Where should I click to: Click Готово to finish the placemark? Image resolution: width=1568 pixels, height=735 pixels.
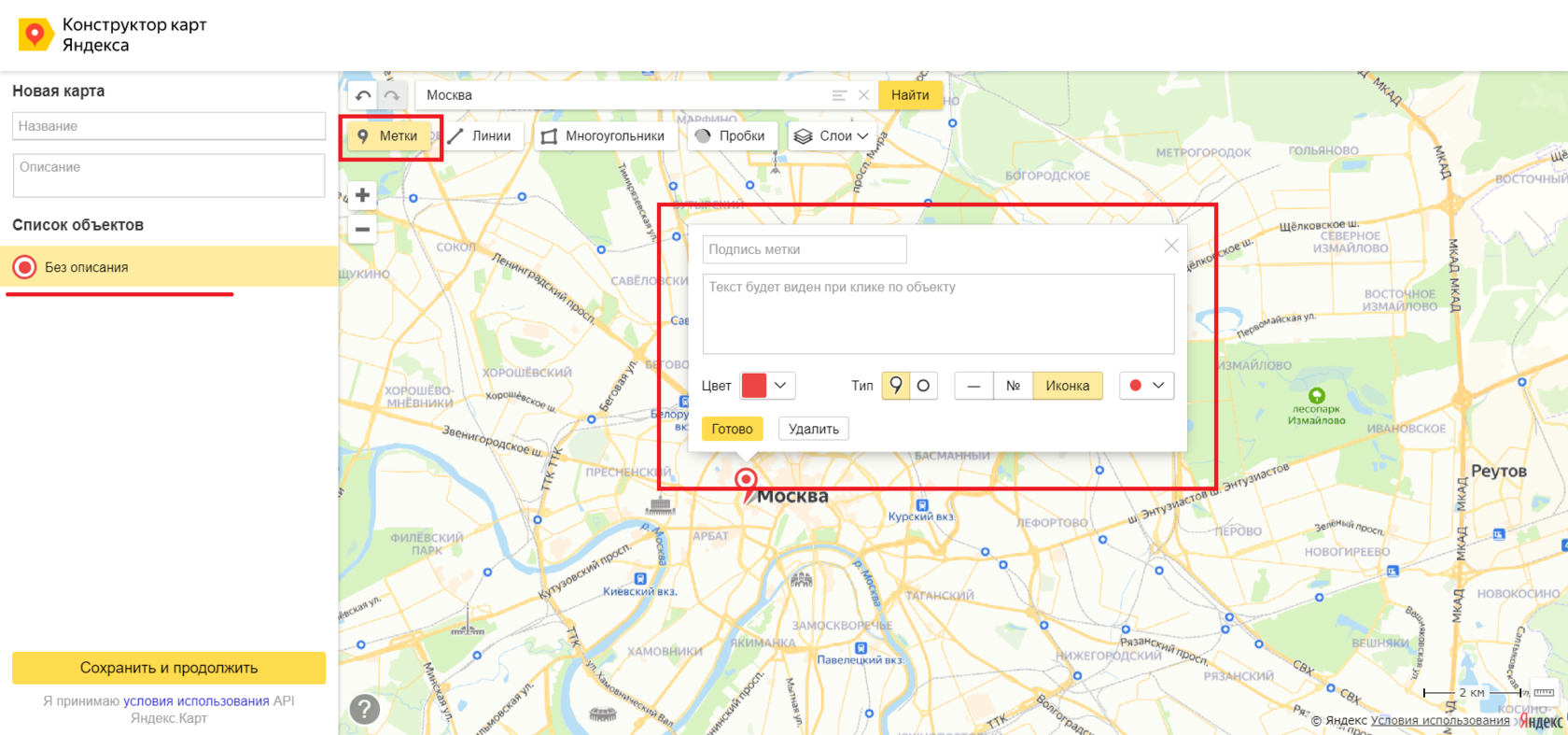pos(732,429)
